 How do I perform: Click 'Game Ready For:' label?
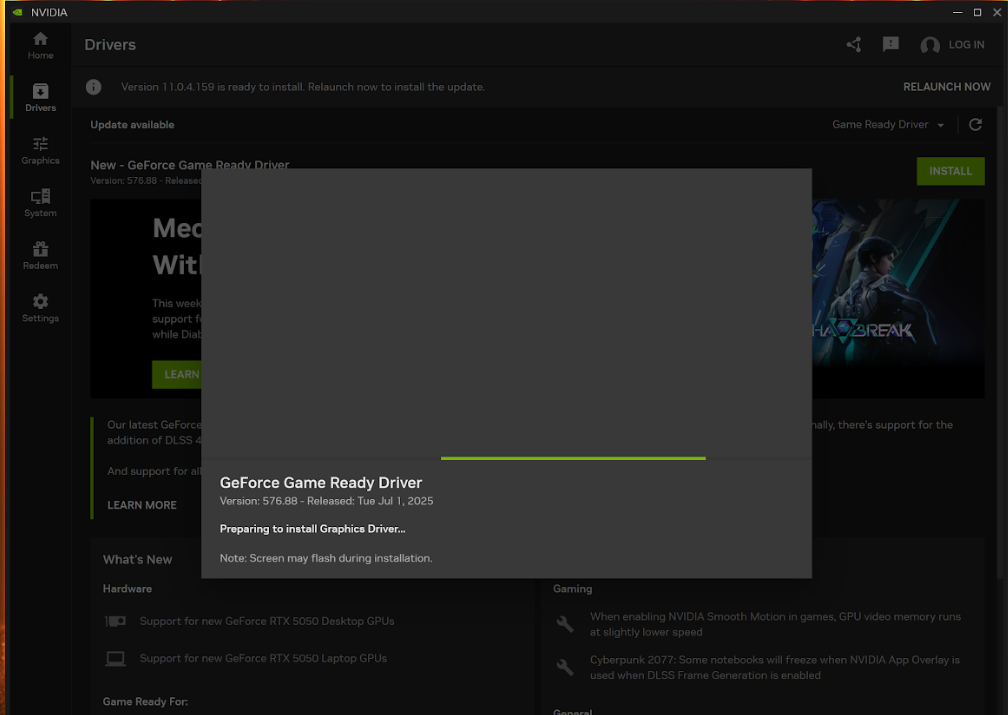tap(145, 701)
